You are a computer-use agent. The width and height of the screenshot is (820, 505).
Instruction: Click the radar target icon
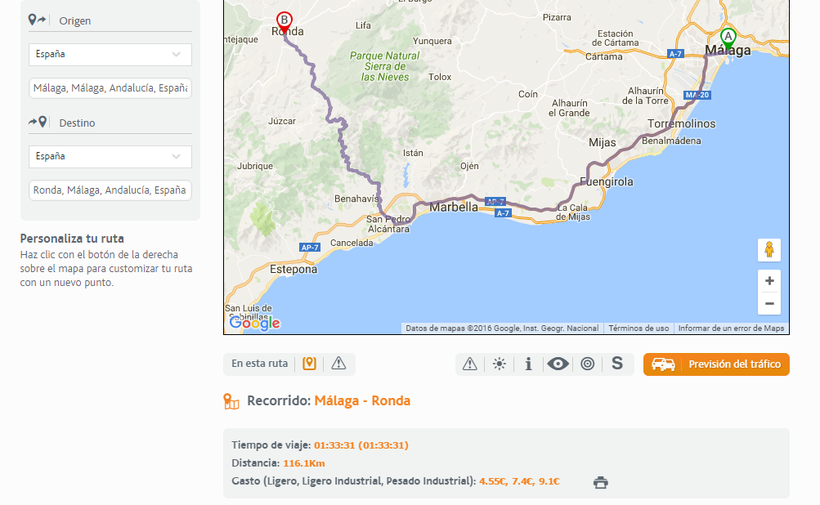tap(587, 364)
